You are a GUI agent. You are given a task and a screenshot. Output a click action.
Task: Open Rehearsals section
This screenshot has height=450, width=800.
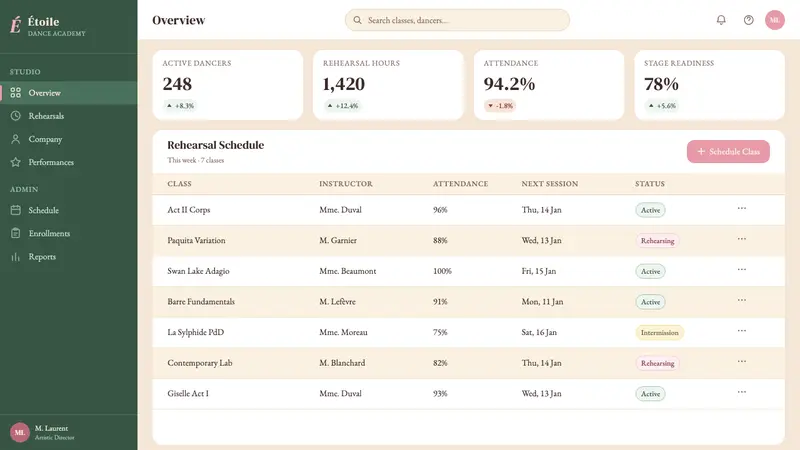coord(68,116)
